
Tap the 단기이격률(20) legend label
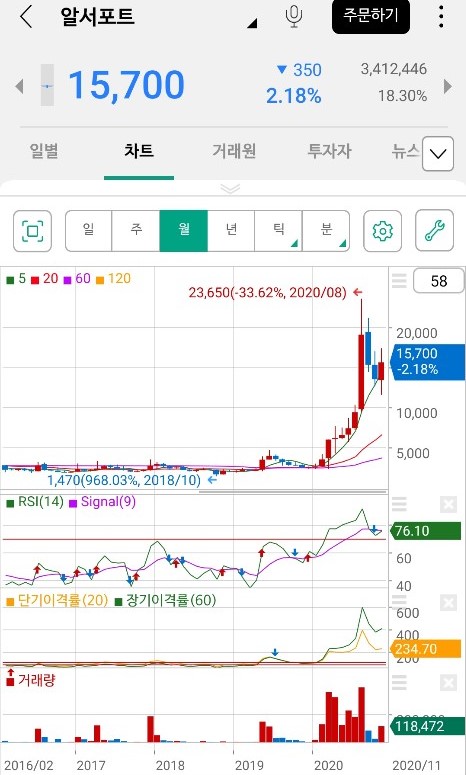point(57,601)
